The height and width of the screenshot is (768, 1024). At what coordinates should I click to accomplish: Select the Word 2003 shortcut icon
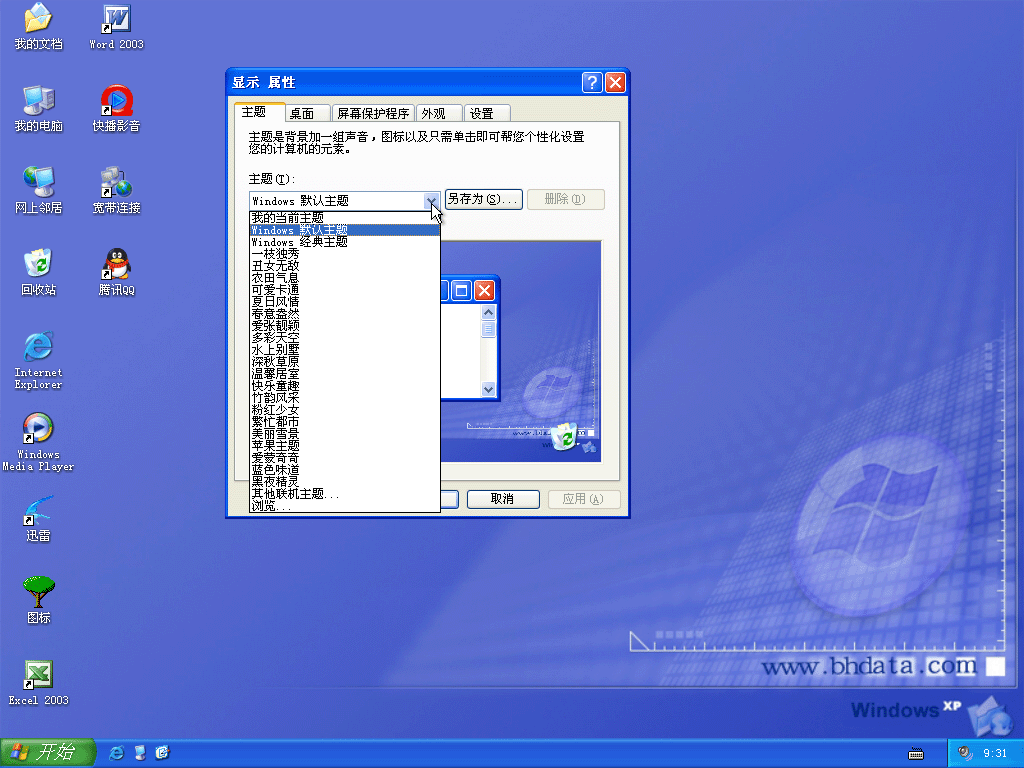(117, 20)
